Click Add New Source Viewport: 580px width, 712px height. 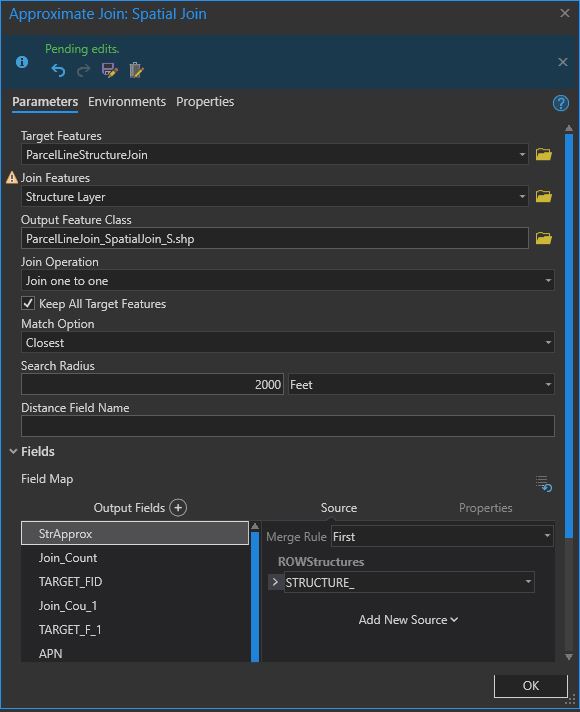pos(408,620)
